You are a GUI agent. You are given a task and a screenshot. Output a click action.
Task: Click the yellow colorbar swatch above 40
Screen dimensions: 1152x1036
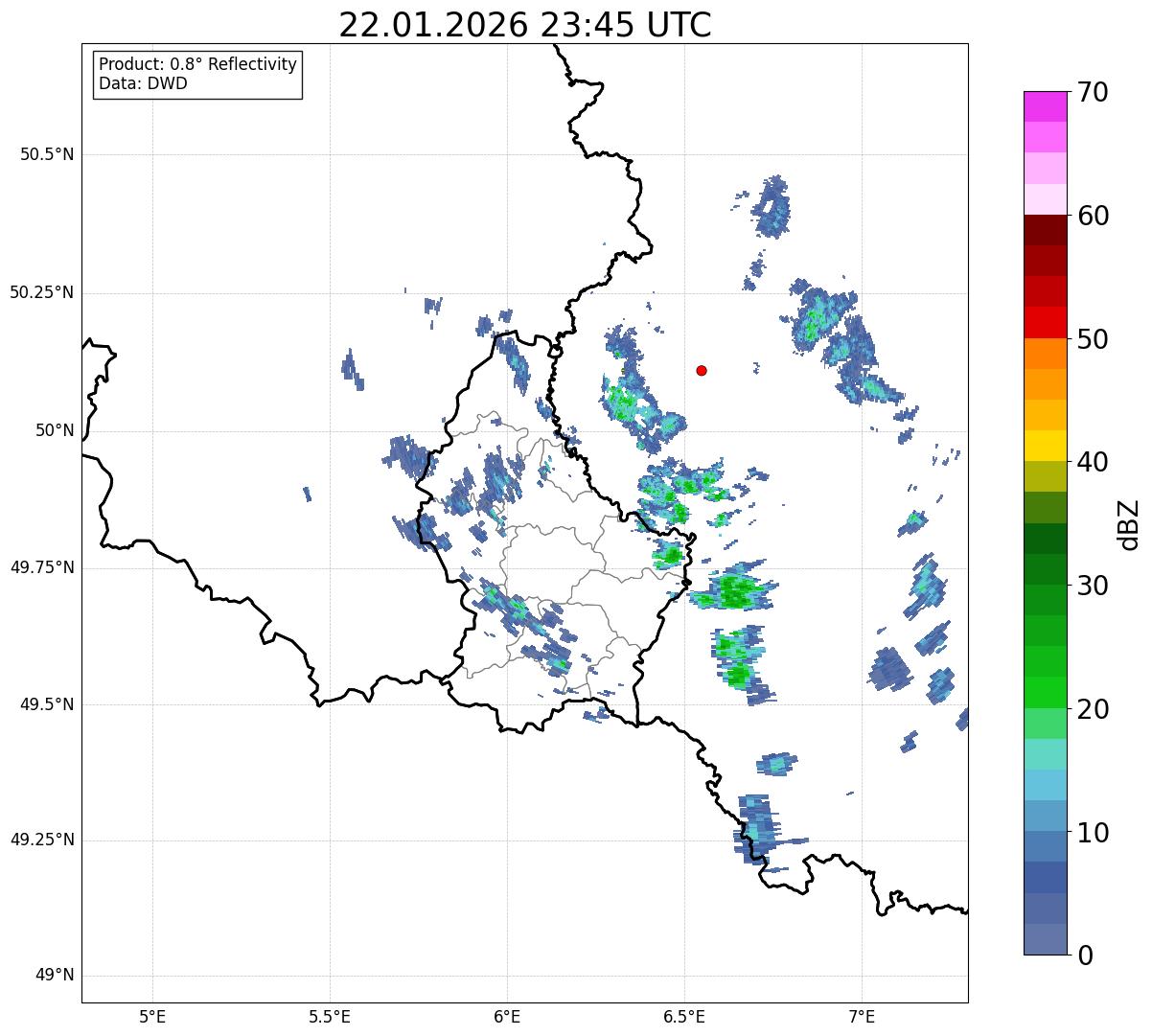[x=1045, y=446]
